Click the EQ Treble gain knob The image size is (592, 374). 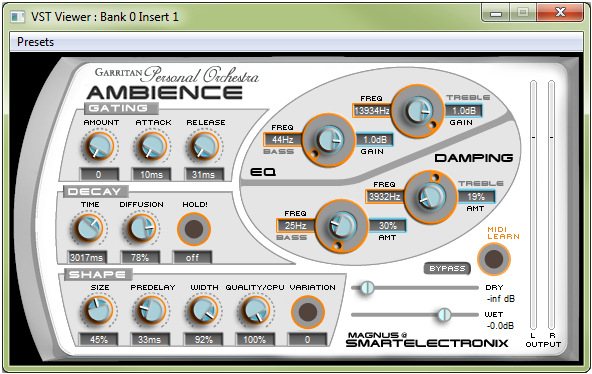click(417, 111)
